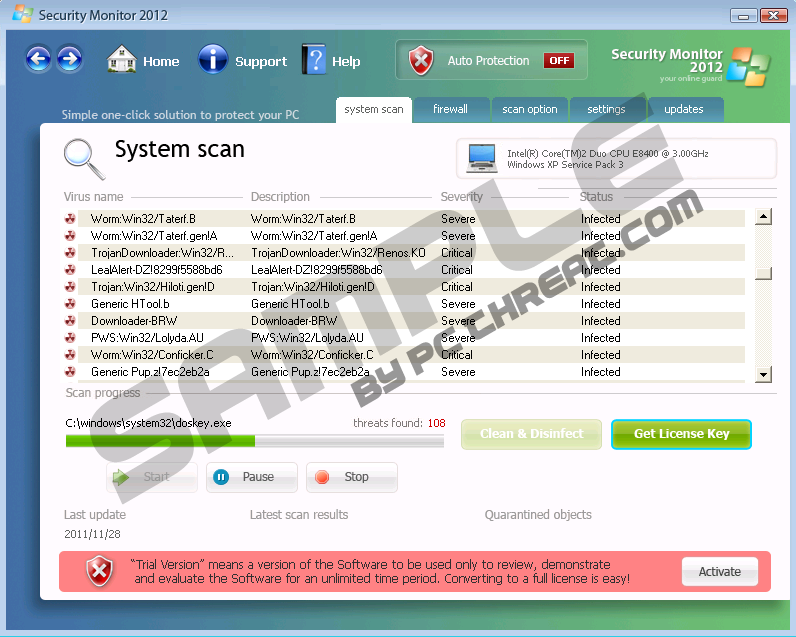Click the Last update date 2011/11/28

click(x=92, y=534)
